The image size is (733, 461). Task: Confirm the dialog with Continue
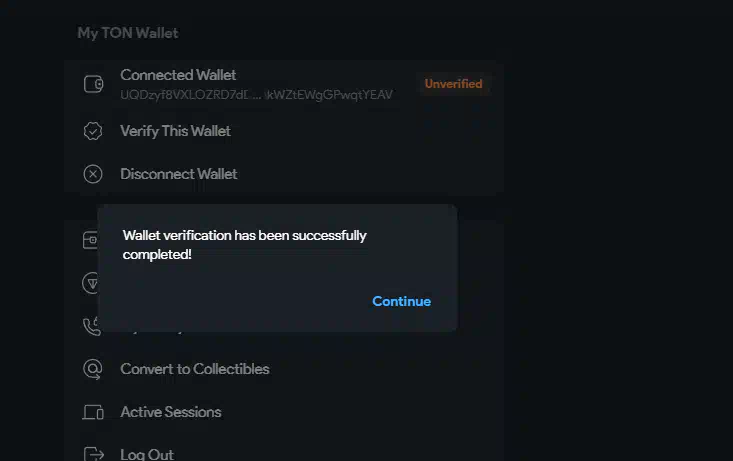(402, 301)
